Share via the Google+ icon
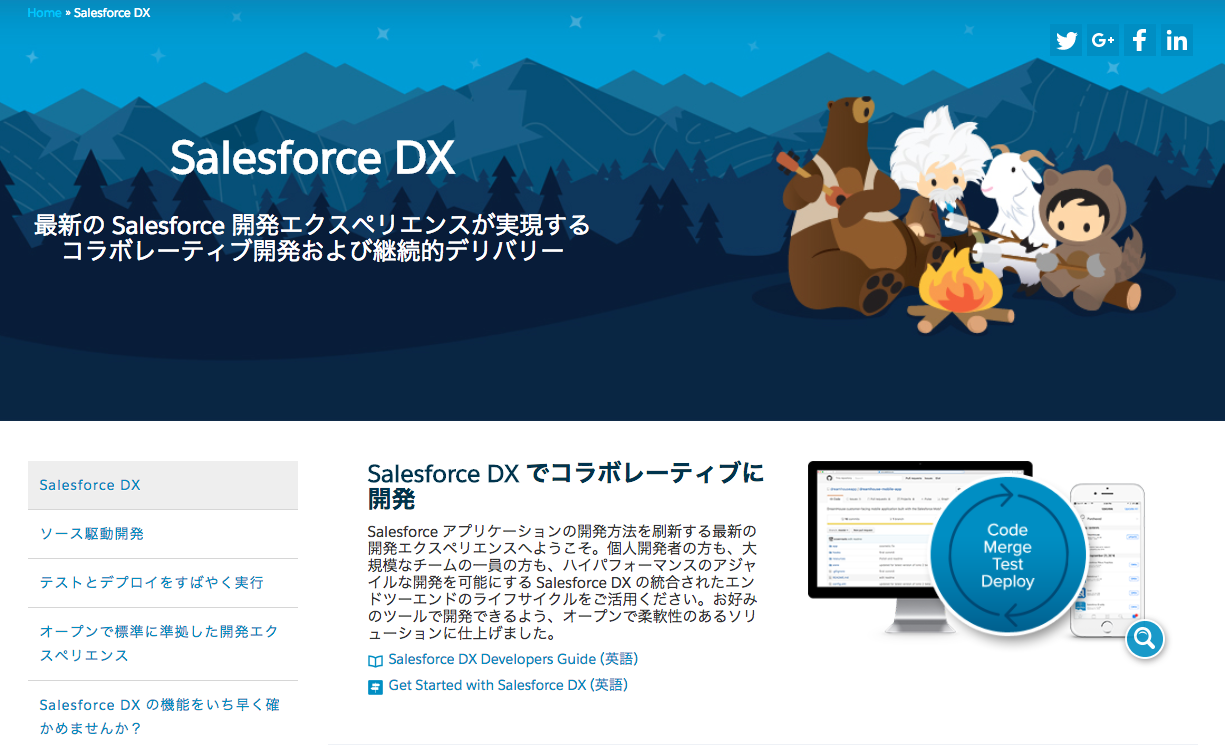Screen dimensions: 1225x745 click(x=1103, y=40)
